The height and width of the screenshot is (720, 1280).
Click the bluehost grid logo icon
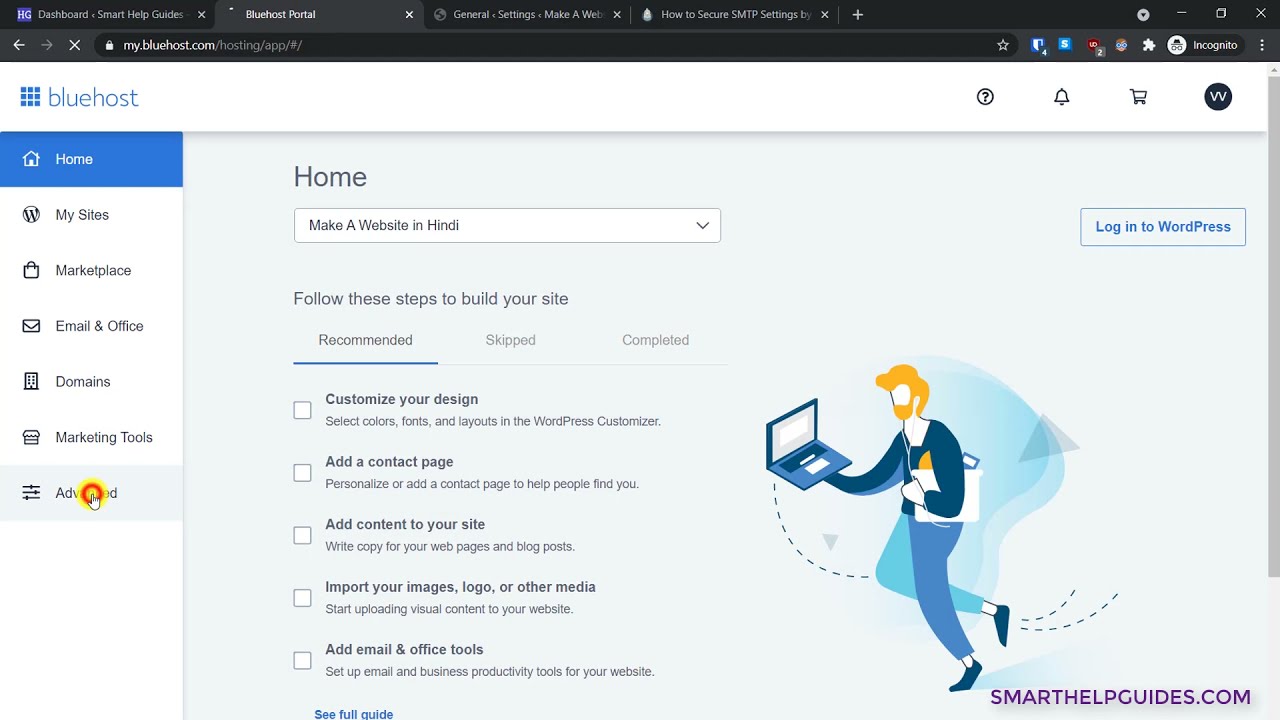30,97
